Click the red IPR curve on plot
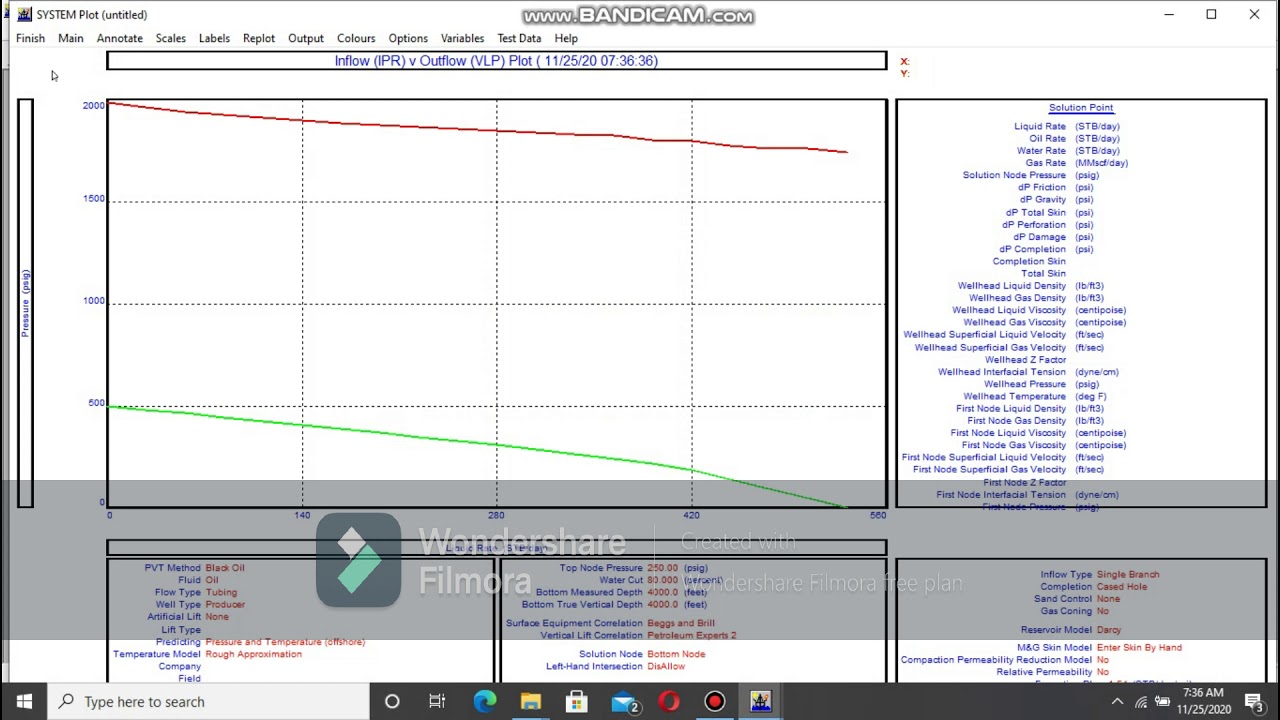Screen dimensions: 1280x720 [496, 130]
